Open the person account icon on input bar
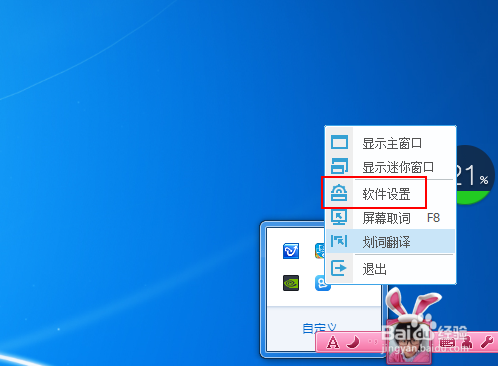The height and width of the screenshot is (366, 498). point(467,342)
